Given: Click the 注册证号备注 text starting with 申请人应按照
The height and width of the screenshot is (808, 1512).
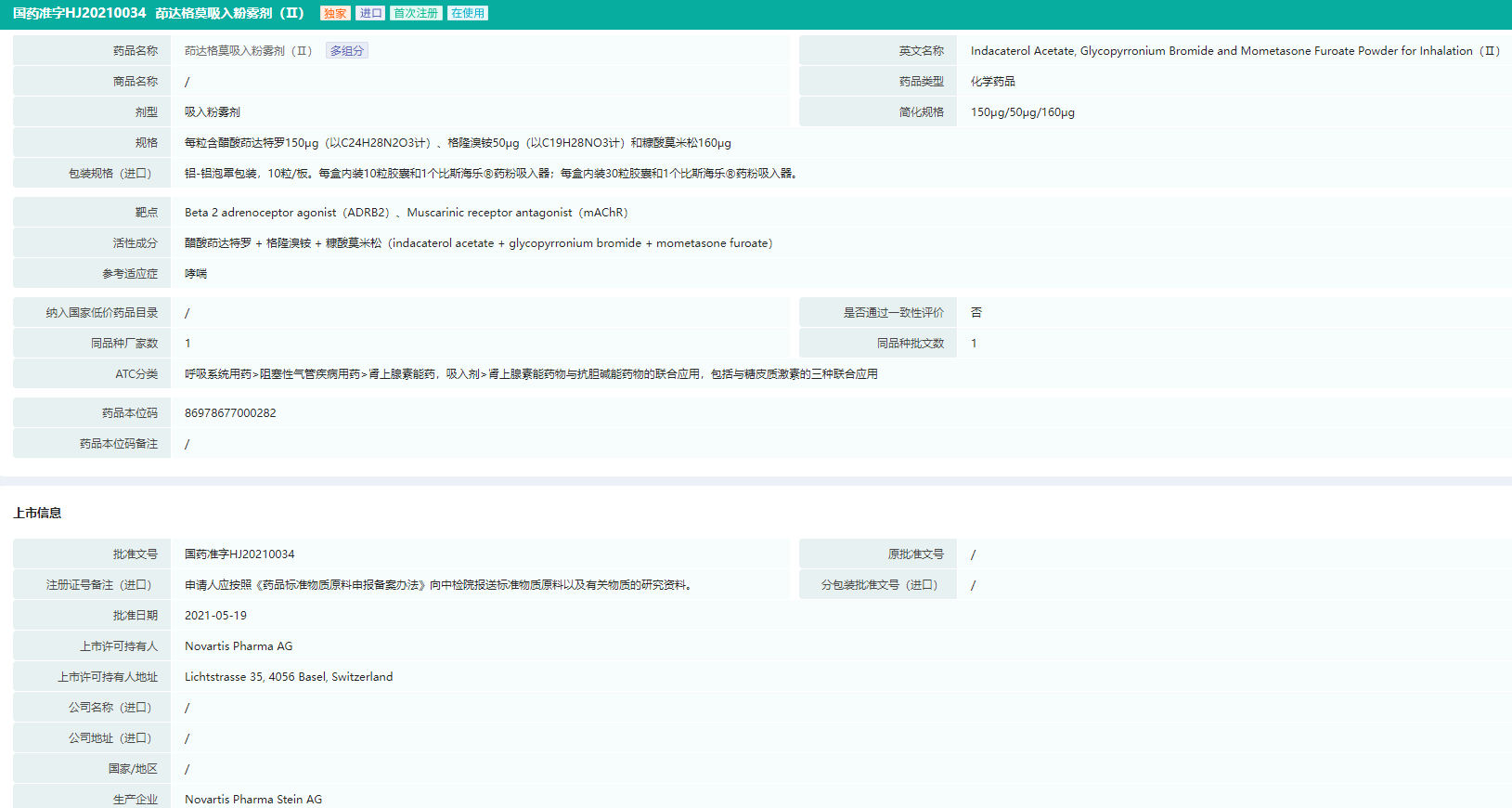Looking at the screenshot, I should pos(439,585).
